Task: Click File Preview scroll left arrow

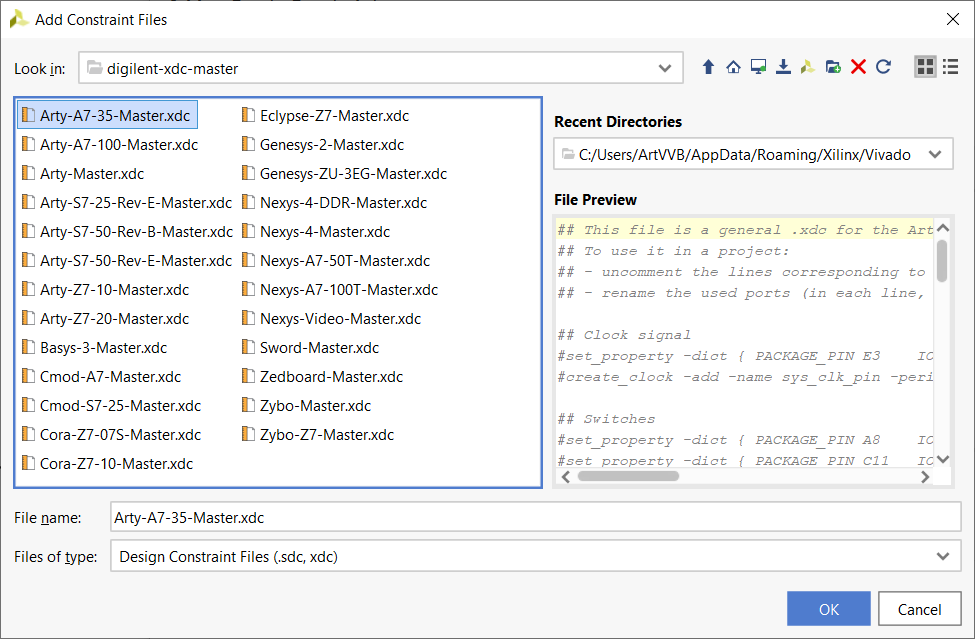Action: (565, 477)
